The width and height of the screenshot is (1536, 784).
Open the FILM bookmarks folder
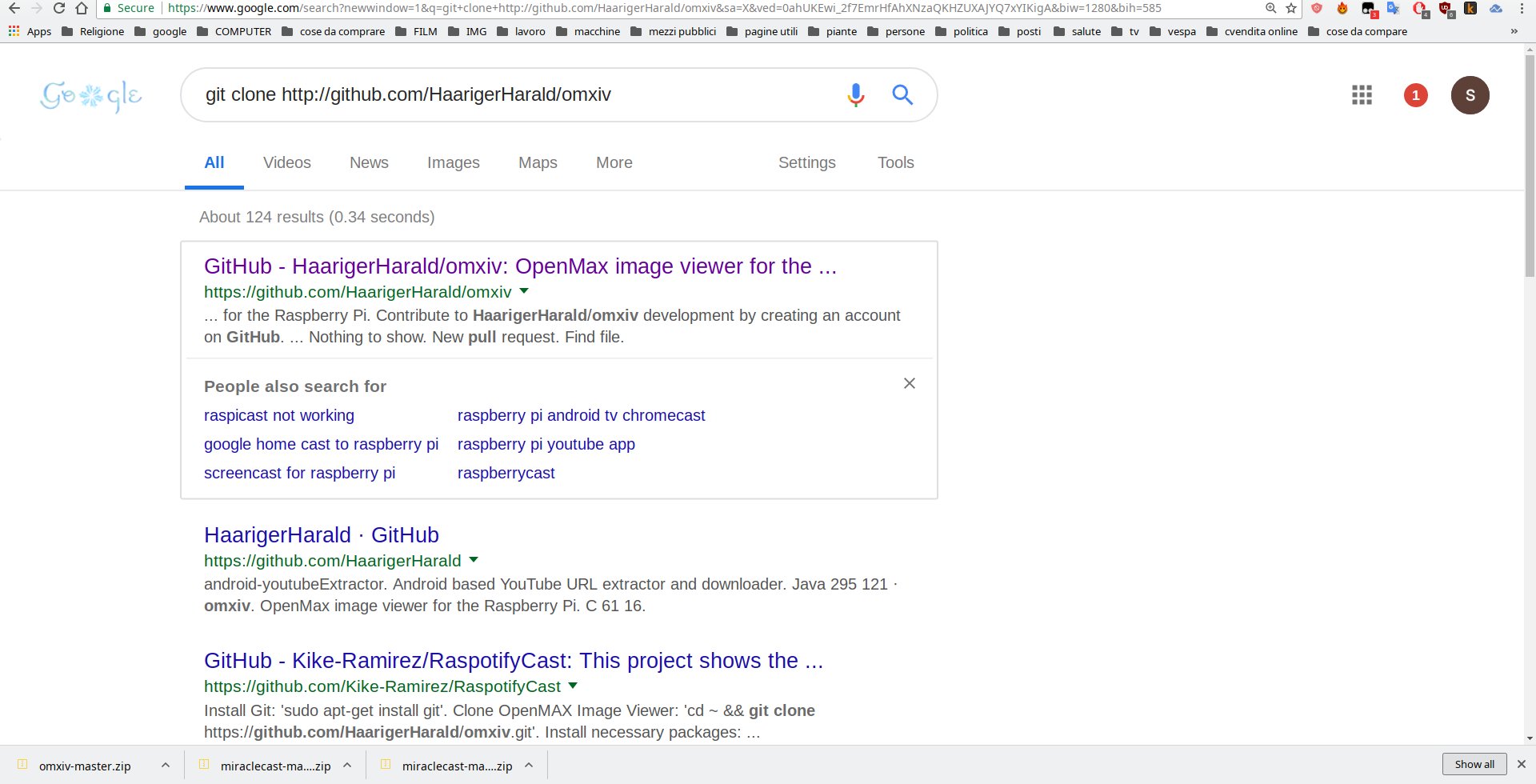coord(416,31)
